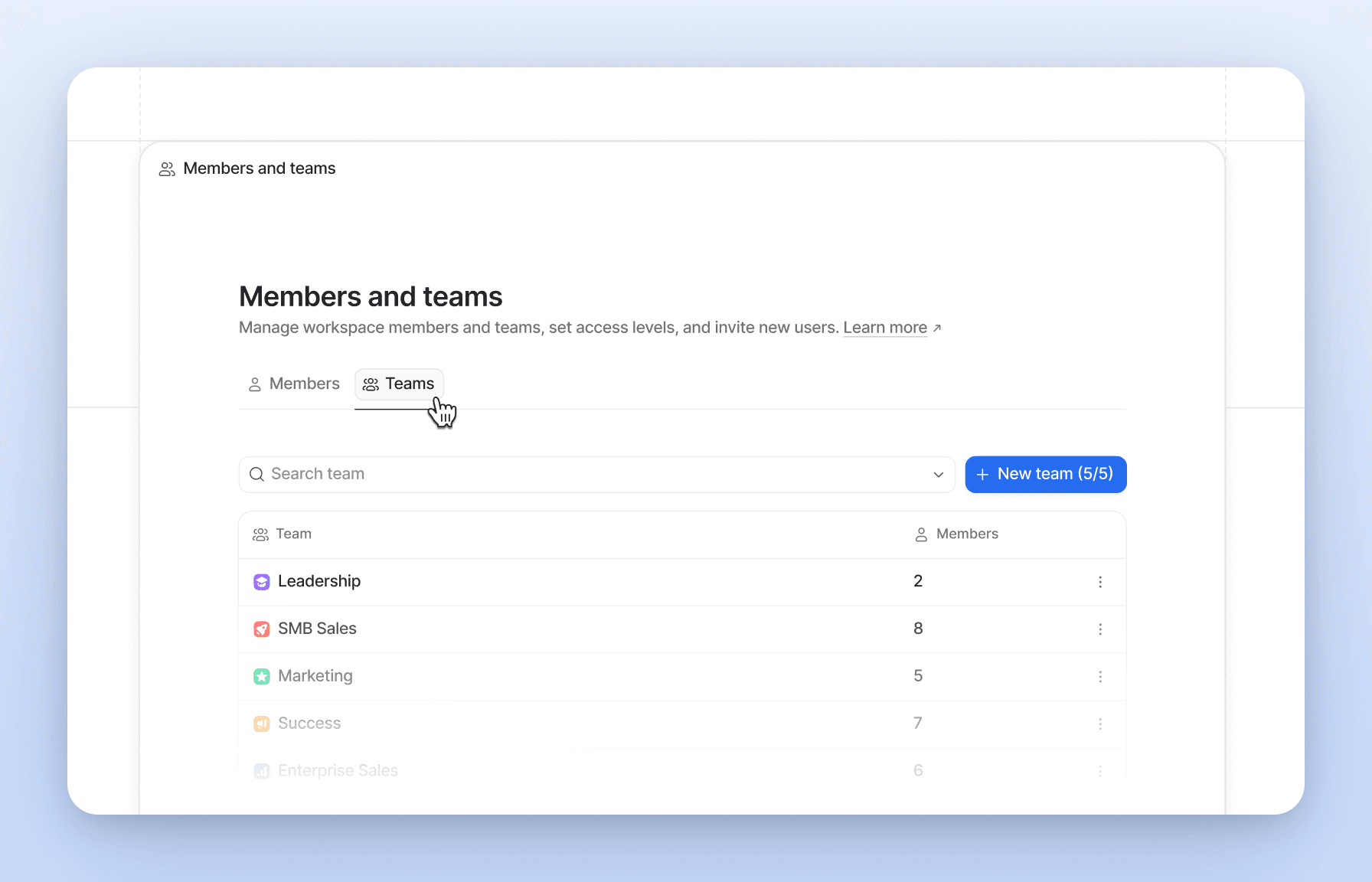Click the Enterprise Sales team icon
1372x882 pixels.
pos(262,771)
